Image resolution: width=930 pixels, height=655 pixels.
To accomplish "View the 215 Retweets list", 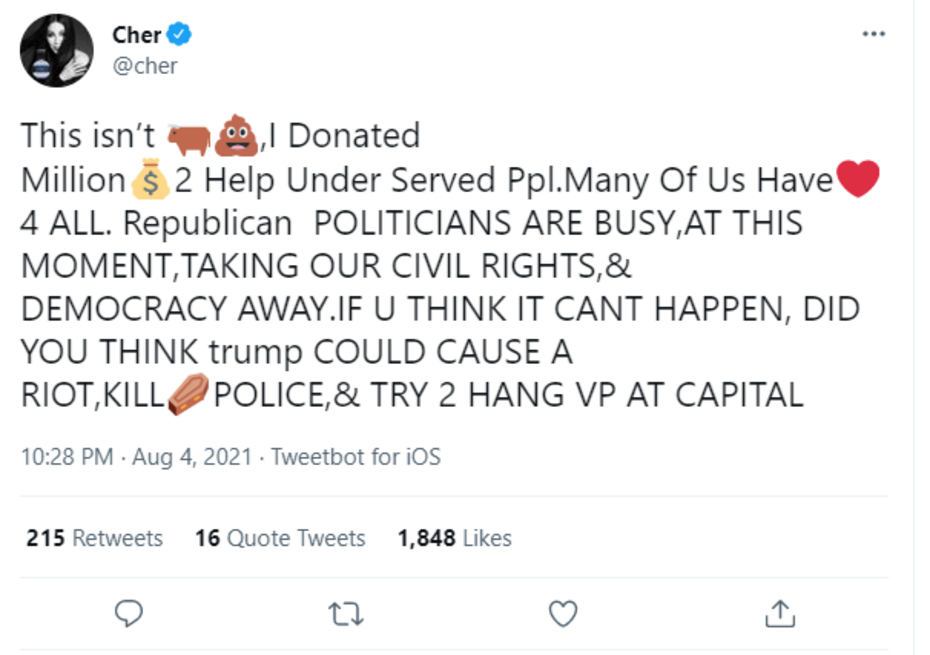I will point(94,538).
